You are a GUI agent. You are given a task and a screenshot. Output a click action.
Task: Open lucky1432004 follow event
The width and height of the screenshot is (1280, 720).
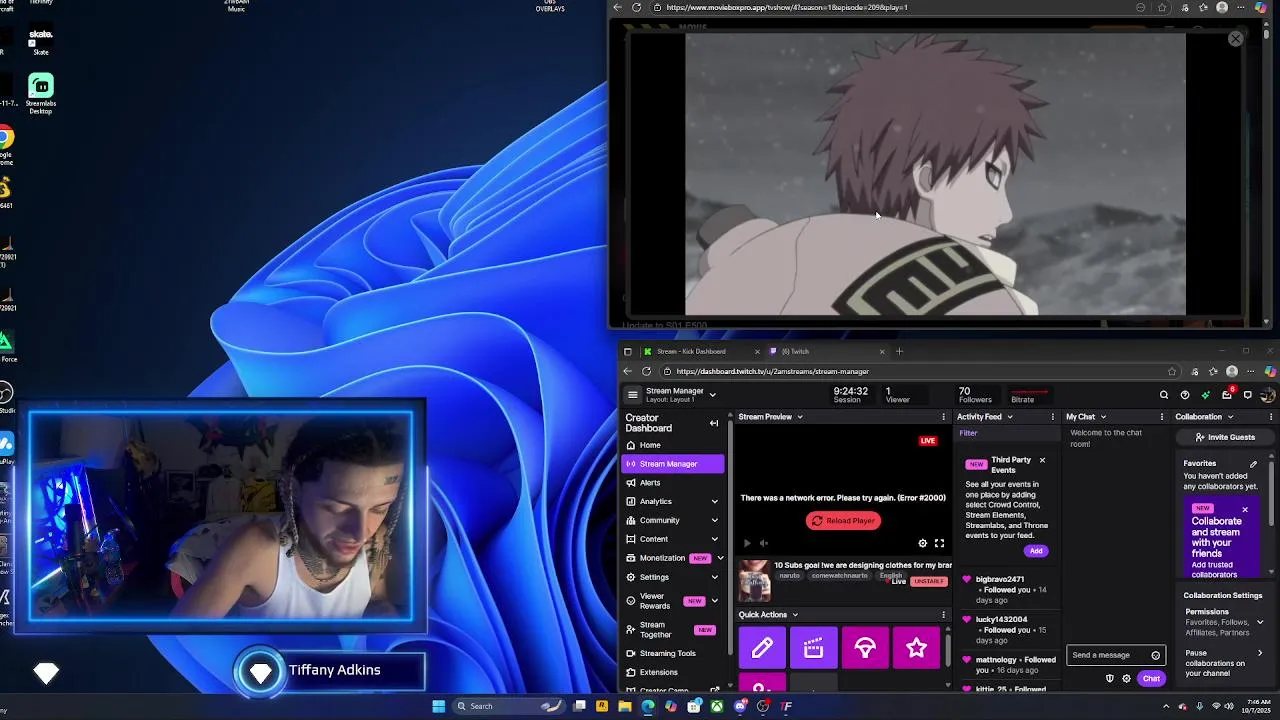(1007, 630)
